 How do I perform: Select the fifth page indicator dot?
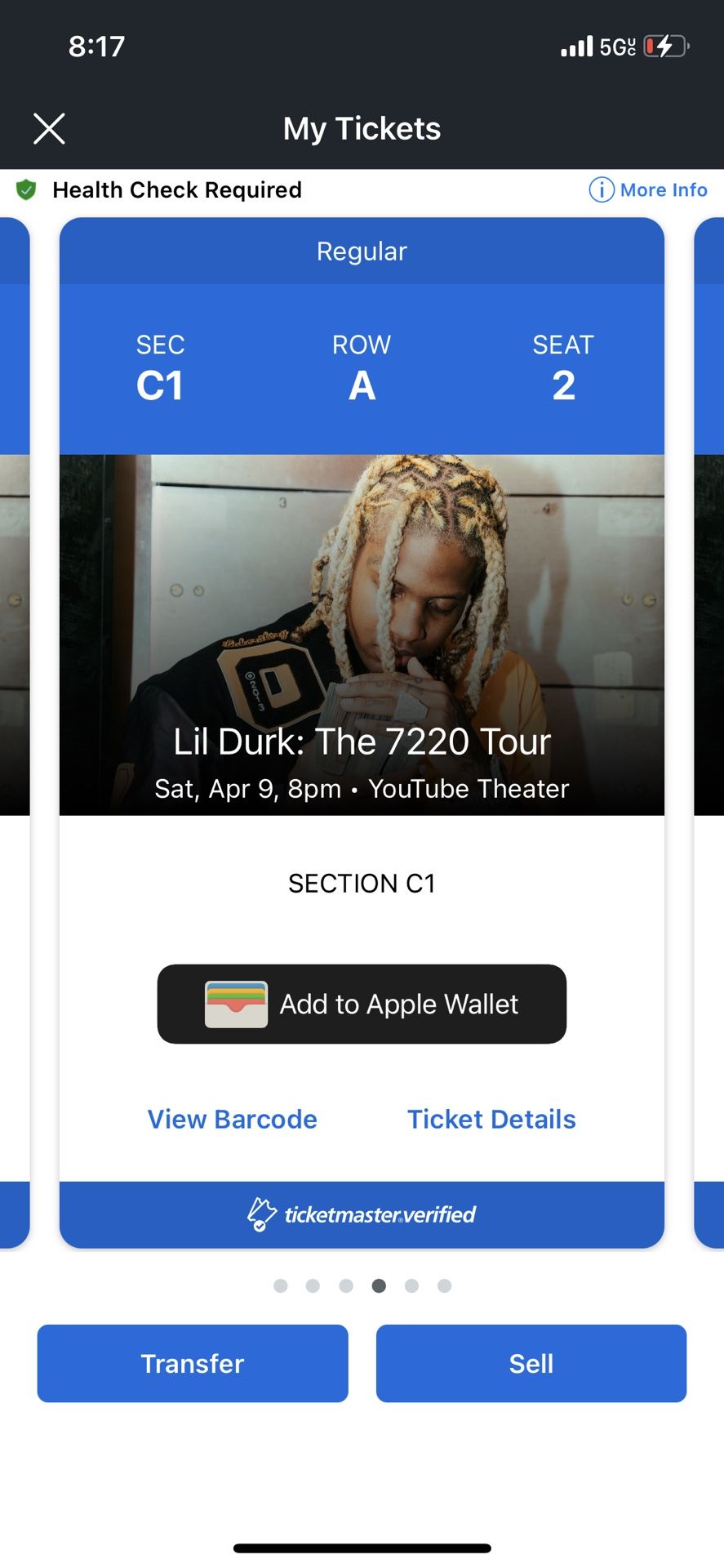click(411, 1285)
